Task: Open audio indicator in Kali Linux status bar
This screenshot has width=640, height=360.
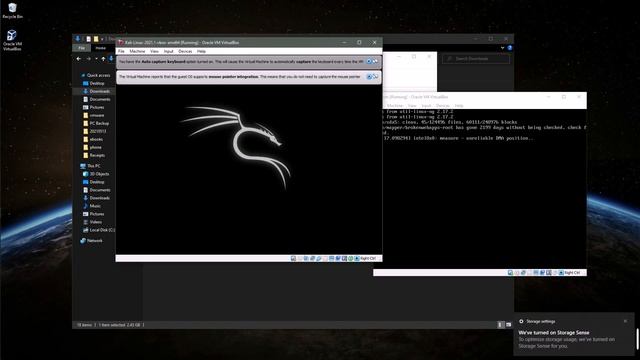Action: click(x=306, y=258)
